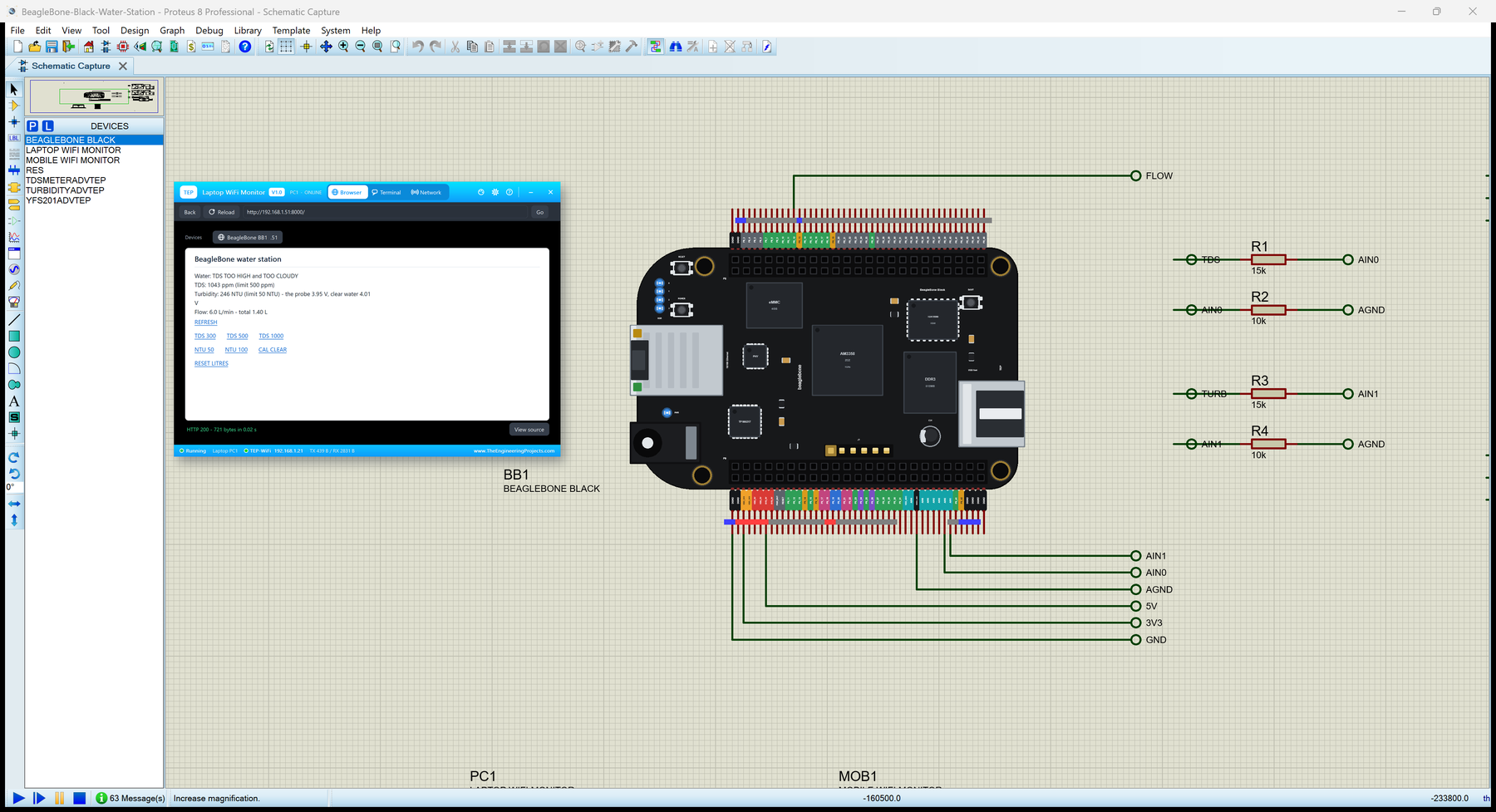The image size is (1496, 812).
Task: Select MOBILE WIFI MONITOR in devices list
Action: point(73,160)
